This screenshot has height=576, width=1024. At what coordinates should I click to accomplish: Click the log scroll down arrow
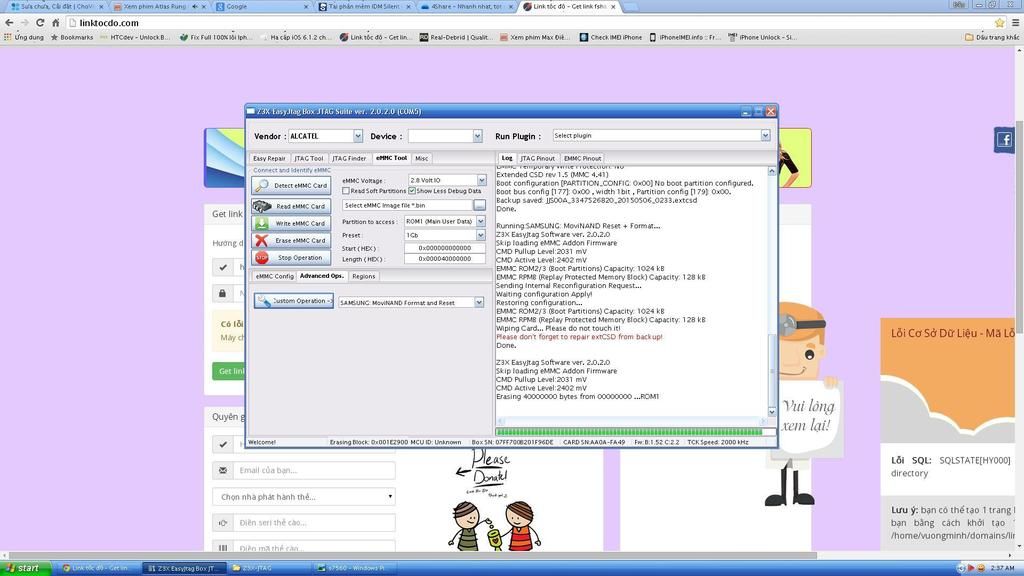[x=771, y=411]
